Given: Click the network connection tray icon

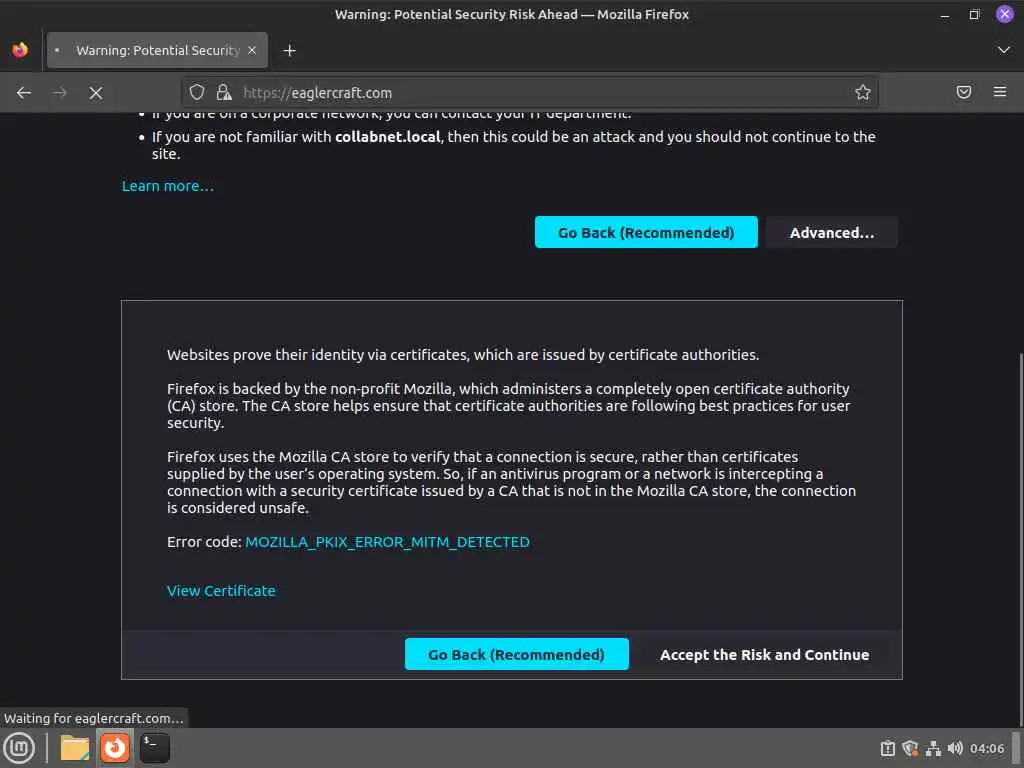Looking at the screenshot, I should (x=933, y=748).
